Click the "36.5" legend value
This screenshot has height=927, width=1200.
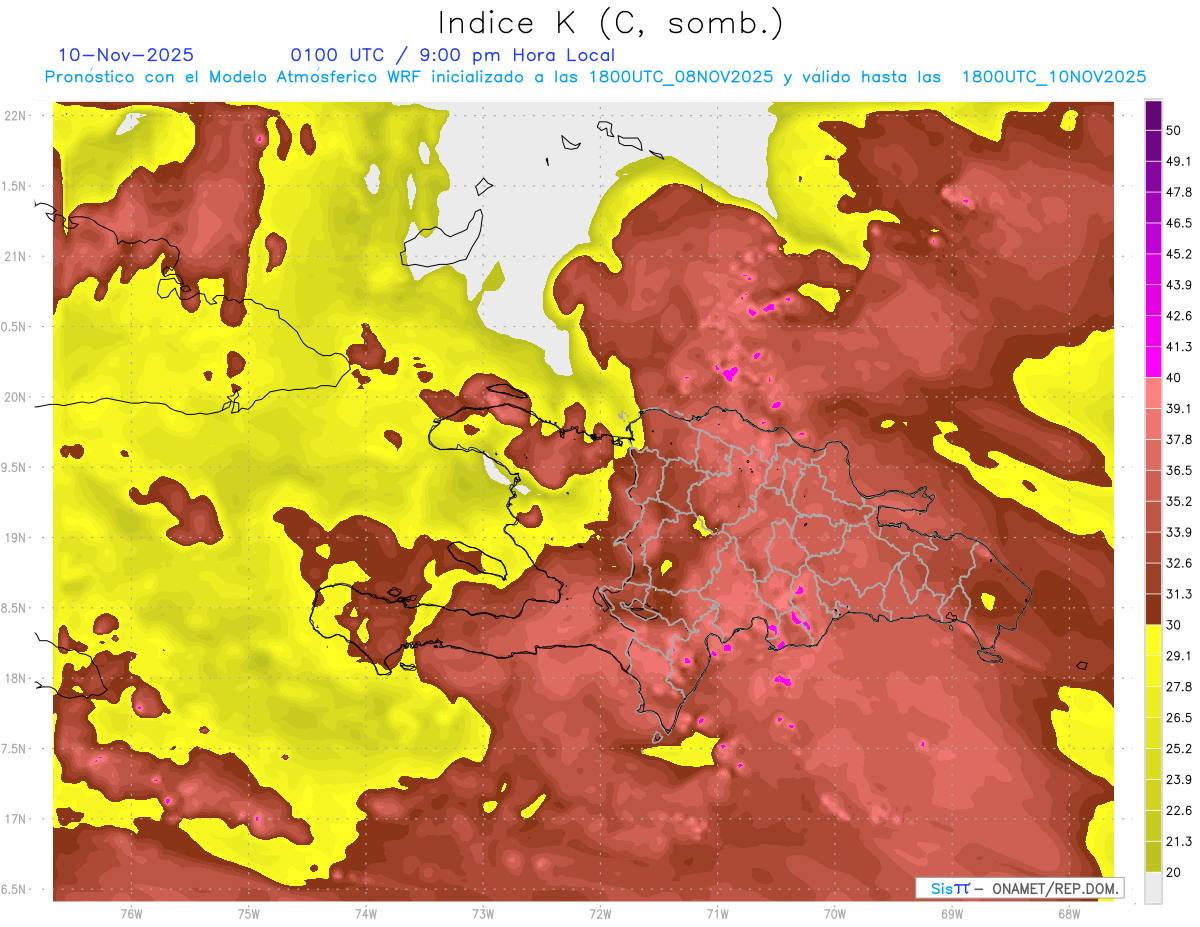1179,470
